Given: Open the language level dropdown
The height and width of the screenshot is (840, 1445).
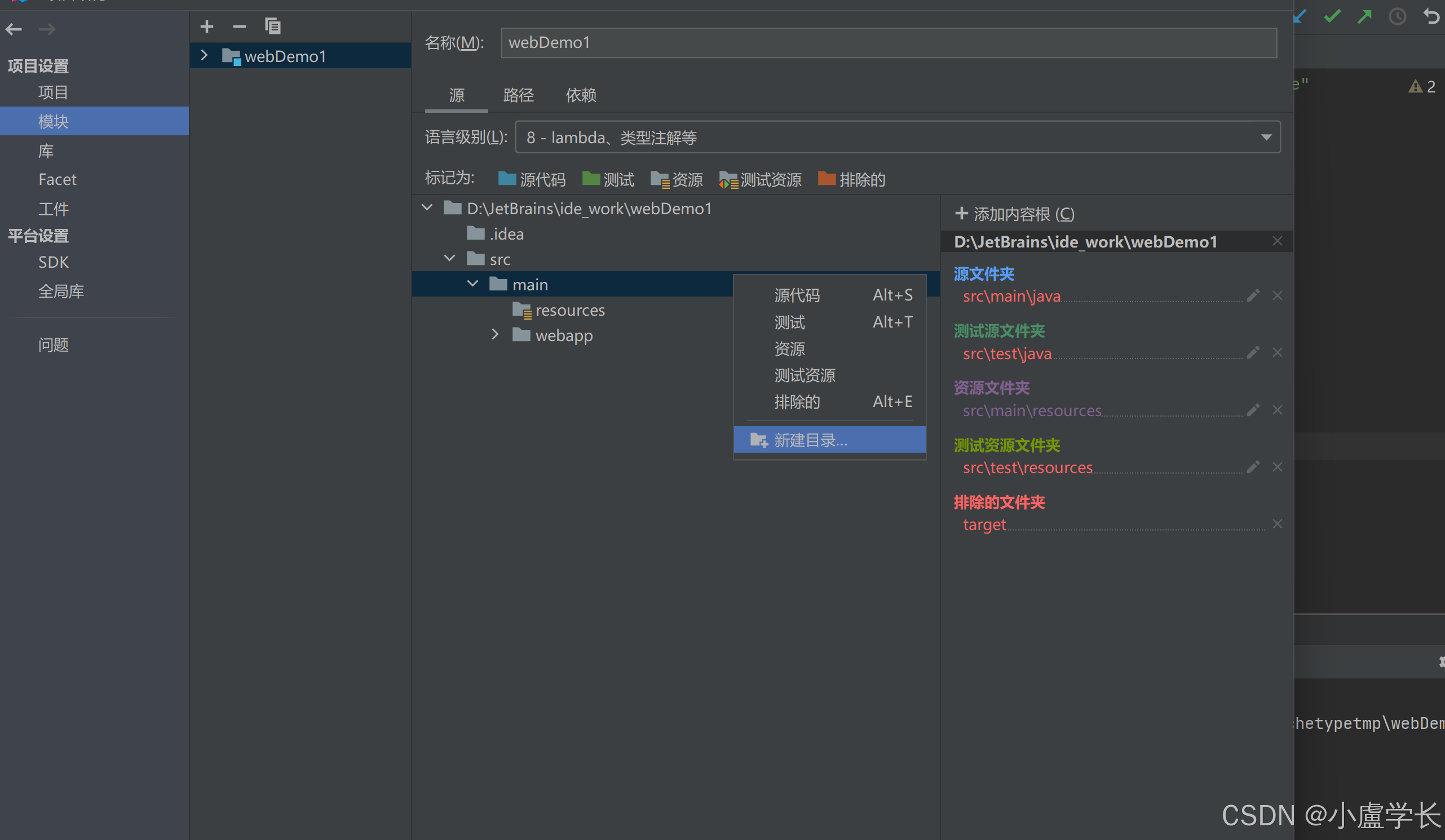Looking at the screenshot, I should click(x=898, y=137).
